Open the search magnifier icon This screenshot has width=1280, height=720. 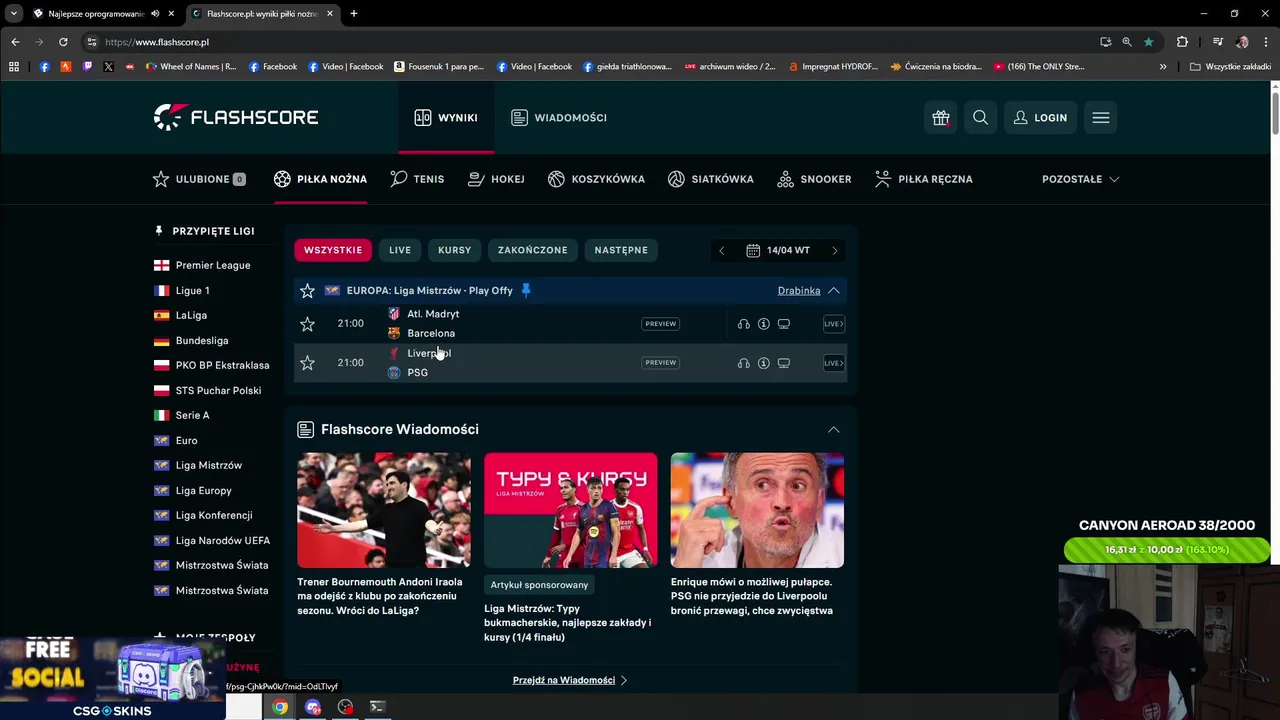(x=980, y=118)
